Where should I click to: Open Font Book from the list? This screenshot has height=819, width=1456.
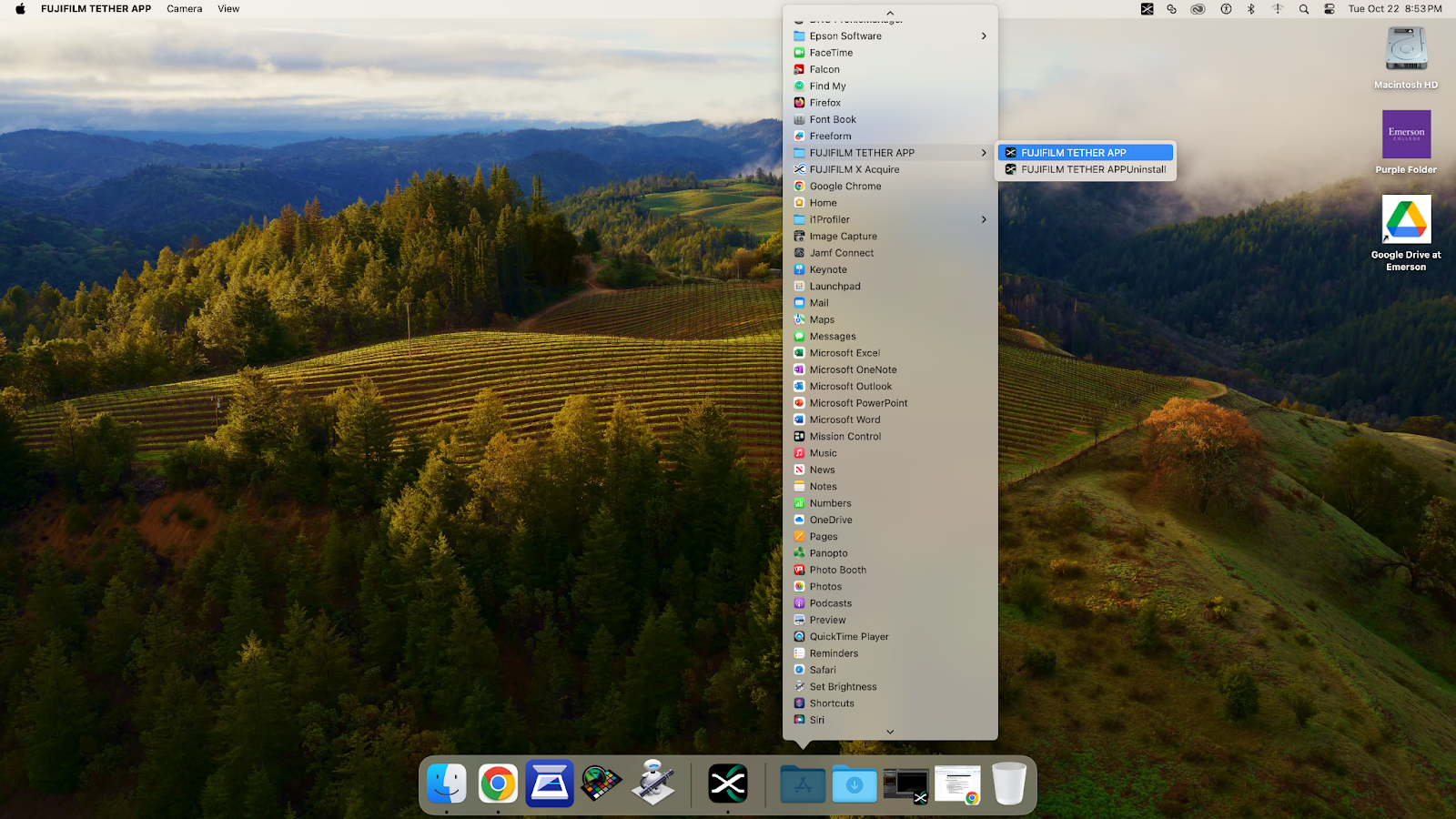coord(890,119)
